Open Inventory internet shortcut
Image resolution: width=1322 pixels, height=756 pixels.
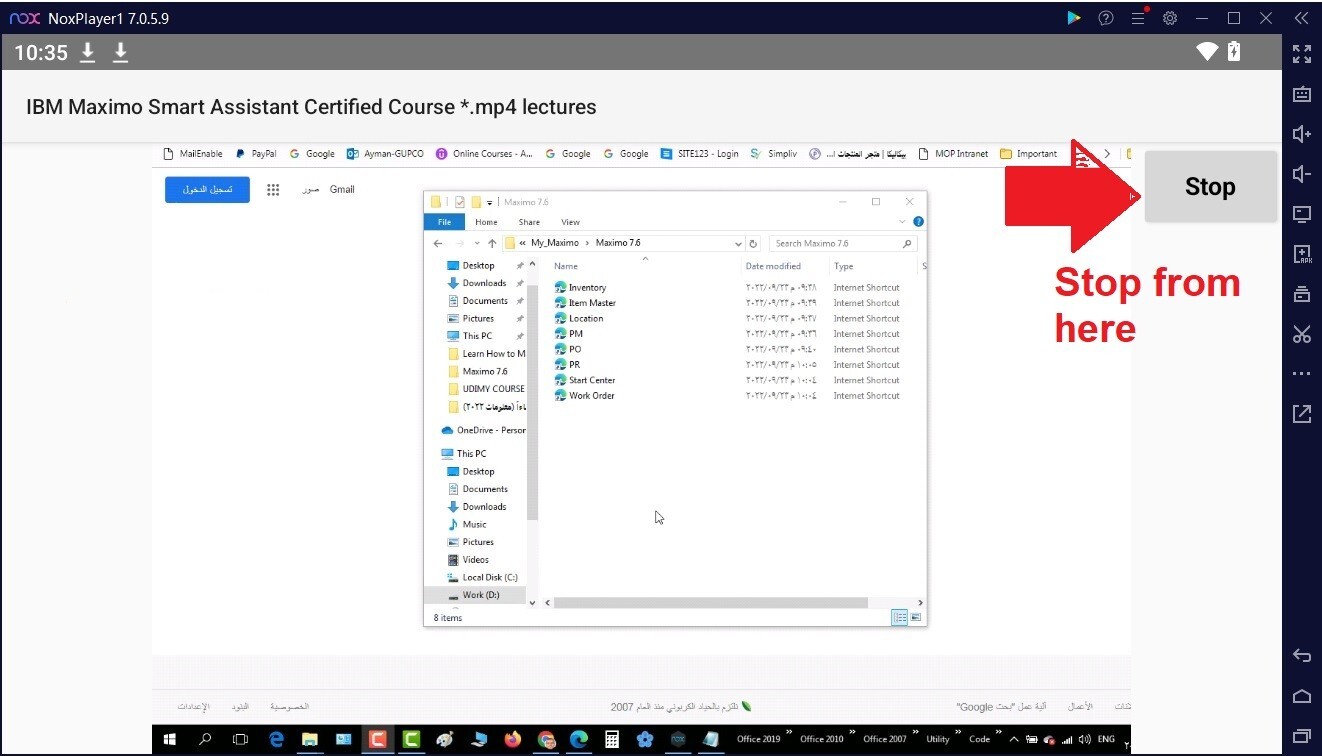(587, 287)
